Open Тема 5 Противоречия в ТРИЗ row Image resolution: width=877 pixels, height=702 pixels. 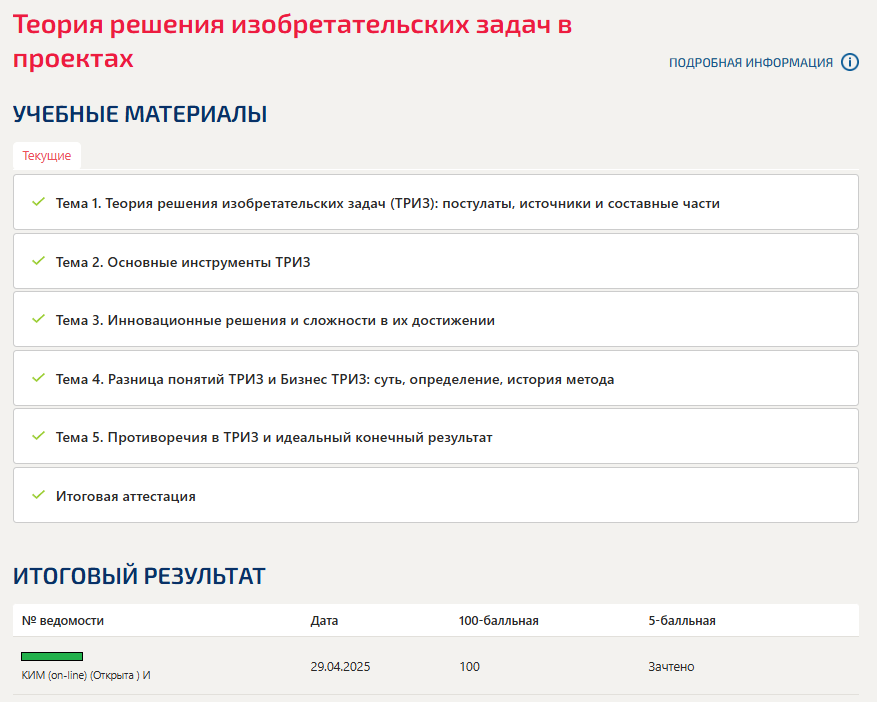pyautogui.click(x=436, y=436)
